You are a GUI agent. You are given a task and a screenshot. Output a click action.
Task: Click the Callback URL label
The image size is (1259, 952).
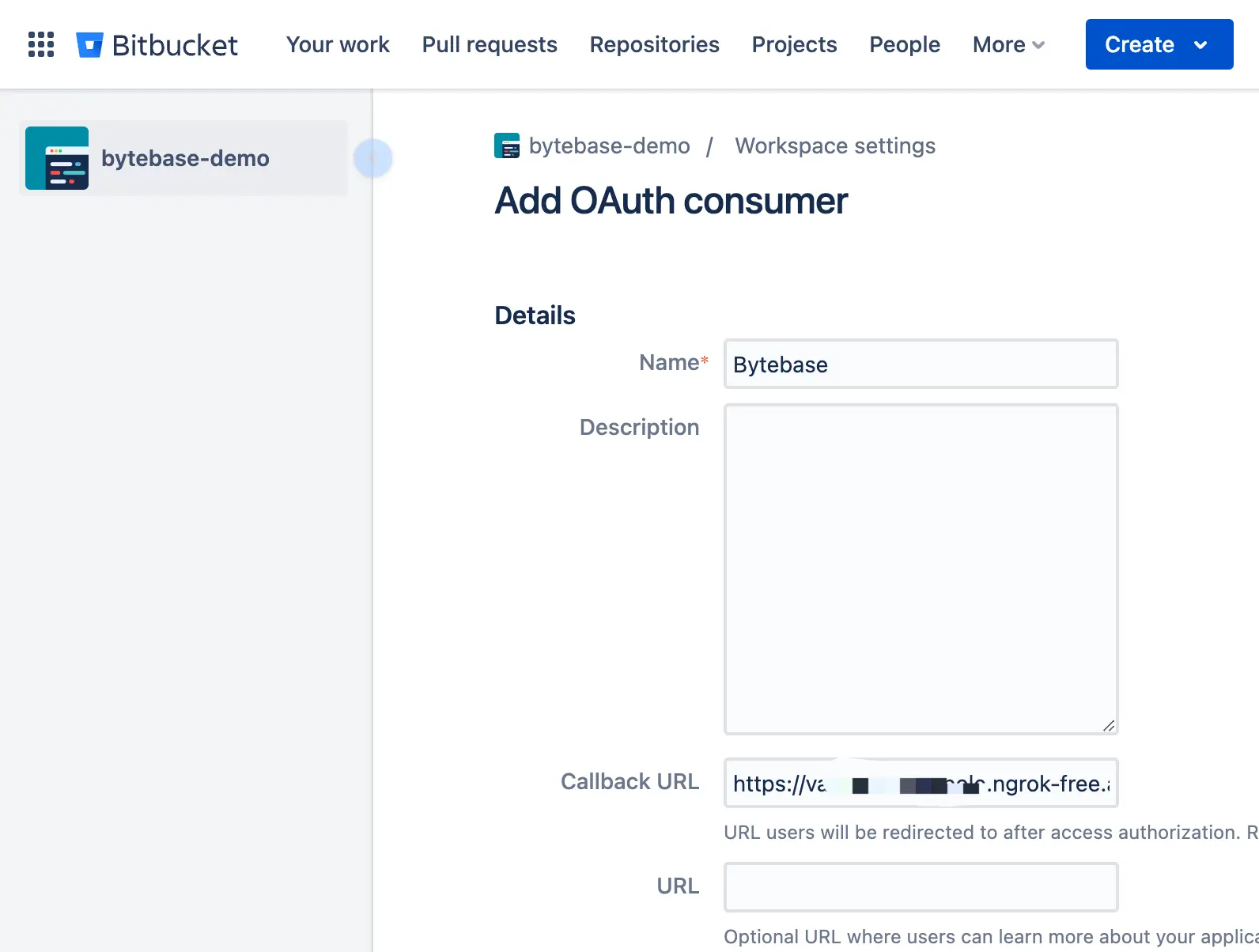coord(629,781)
